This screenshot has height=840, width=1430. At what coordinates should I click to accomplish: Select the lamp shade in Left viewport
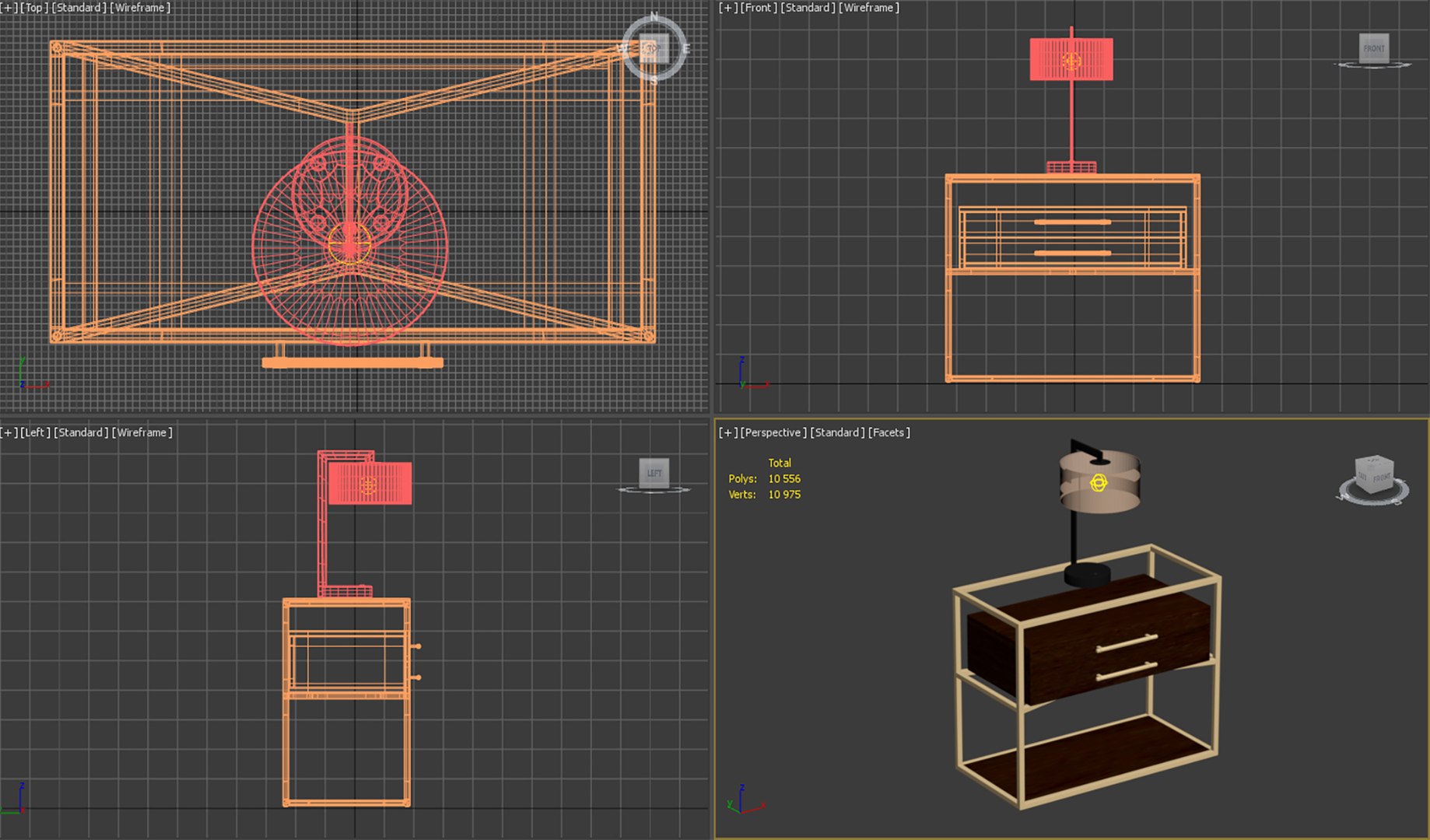coord(370,484)
